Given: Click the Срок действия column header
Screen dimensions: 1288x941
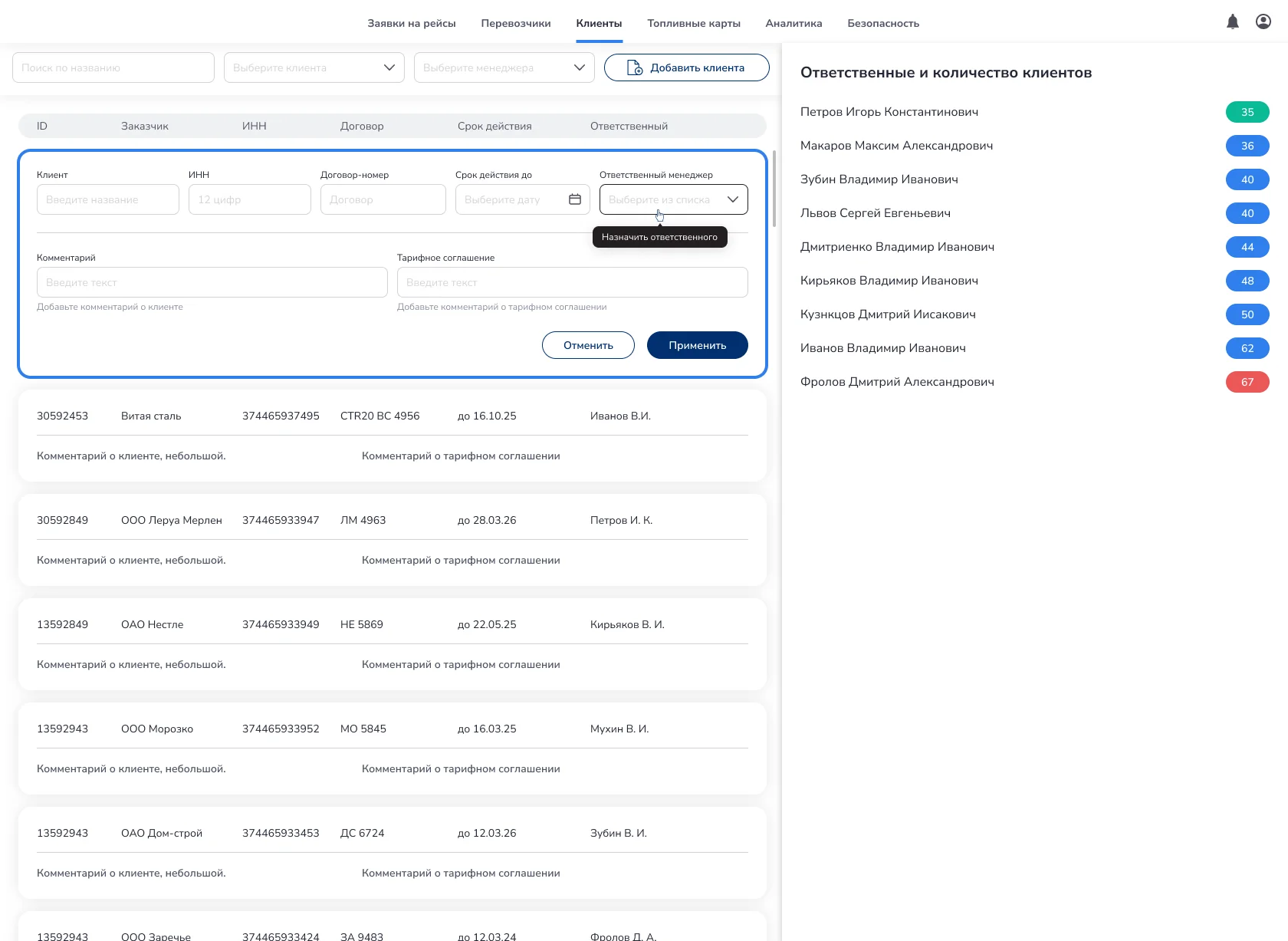Looking at the screenshot, I should pos(495,126).
